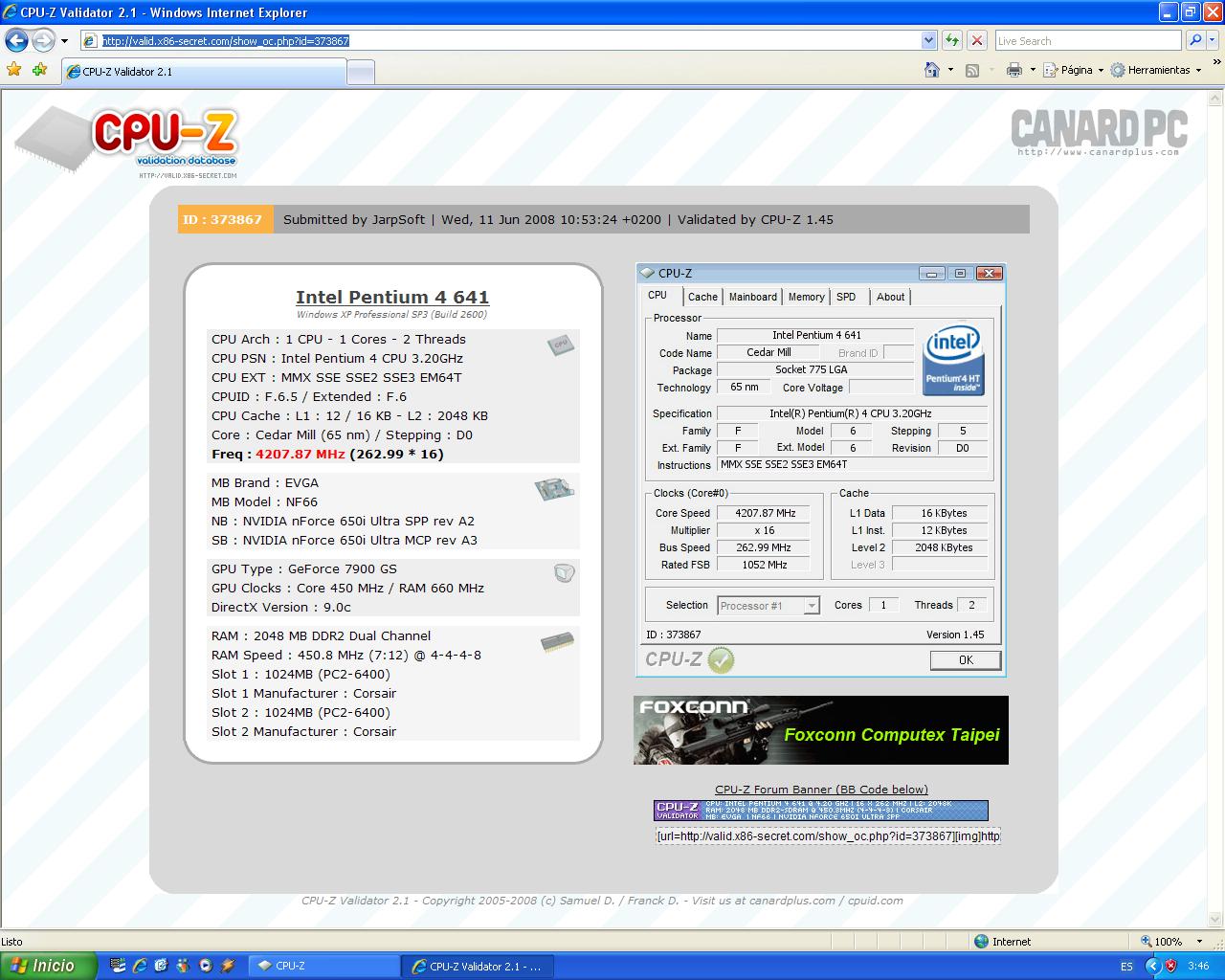Screen dimensions: 1225x980
Task: Click the Foxconn Computex Taipei banner
Action: pyautogui.click(x=820, y=730)
